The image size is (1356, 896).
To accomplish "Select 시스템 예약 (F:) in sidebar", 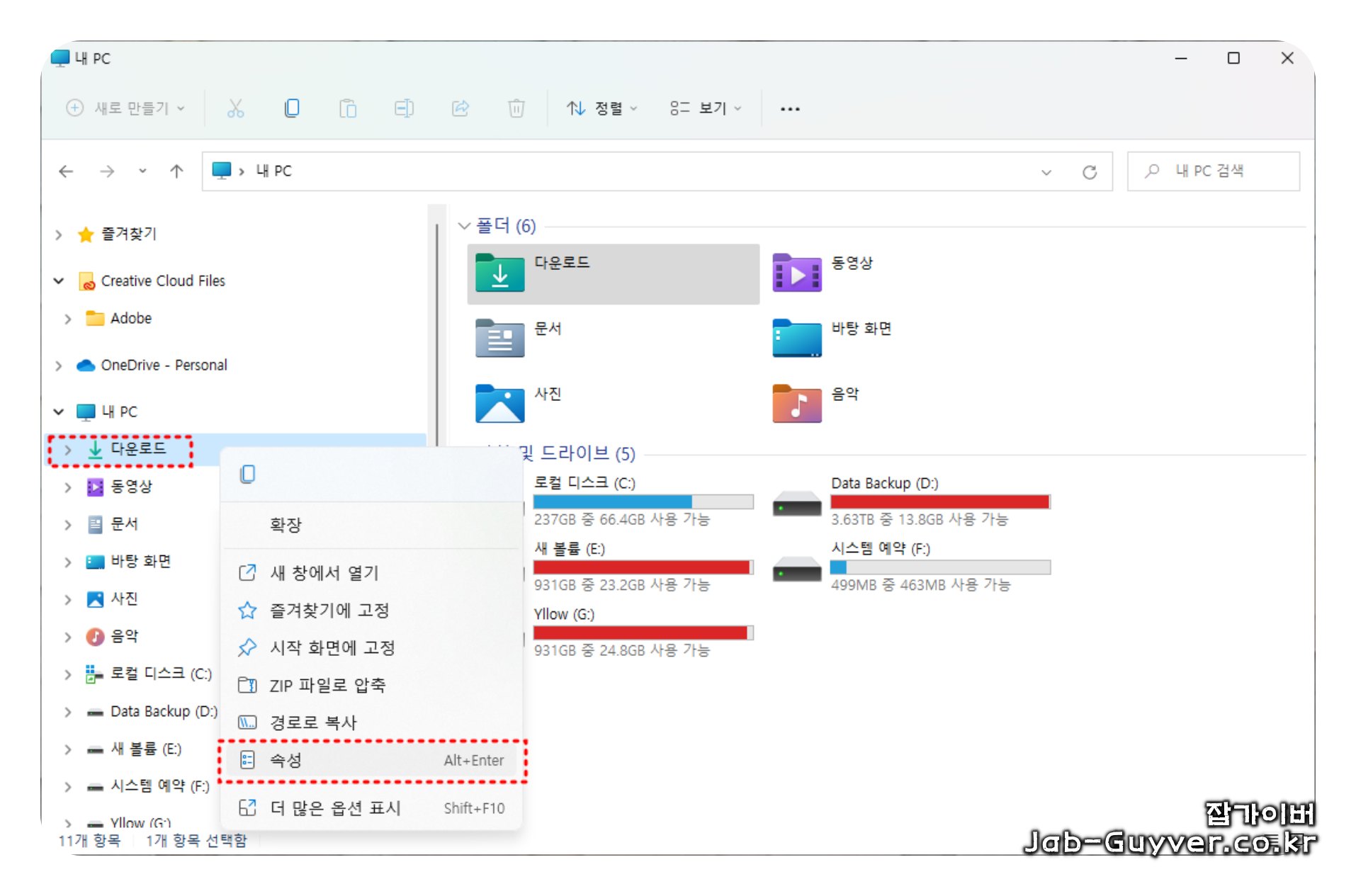I will tap(159, 786).
